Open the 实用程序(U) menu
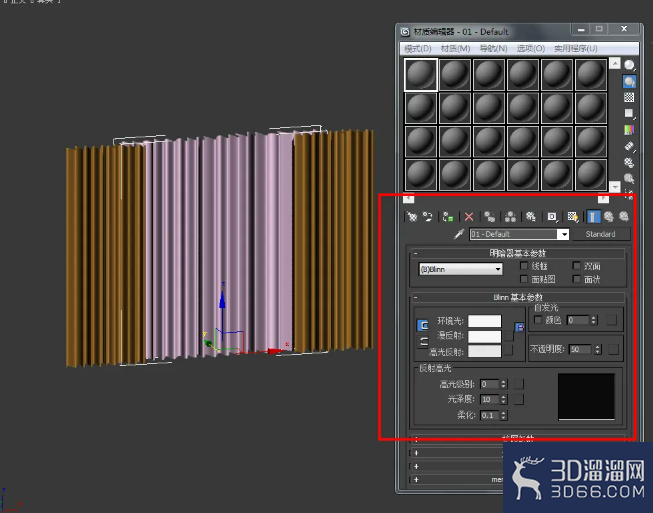The image size is (653, 513). coord(576,49)
